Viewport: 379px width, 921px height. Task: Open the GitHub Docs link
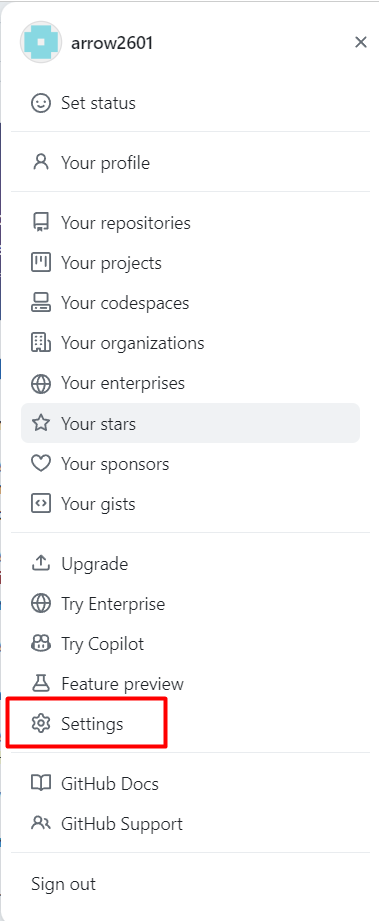pyautogui.click(x=190, y=784)
